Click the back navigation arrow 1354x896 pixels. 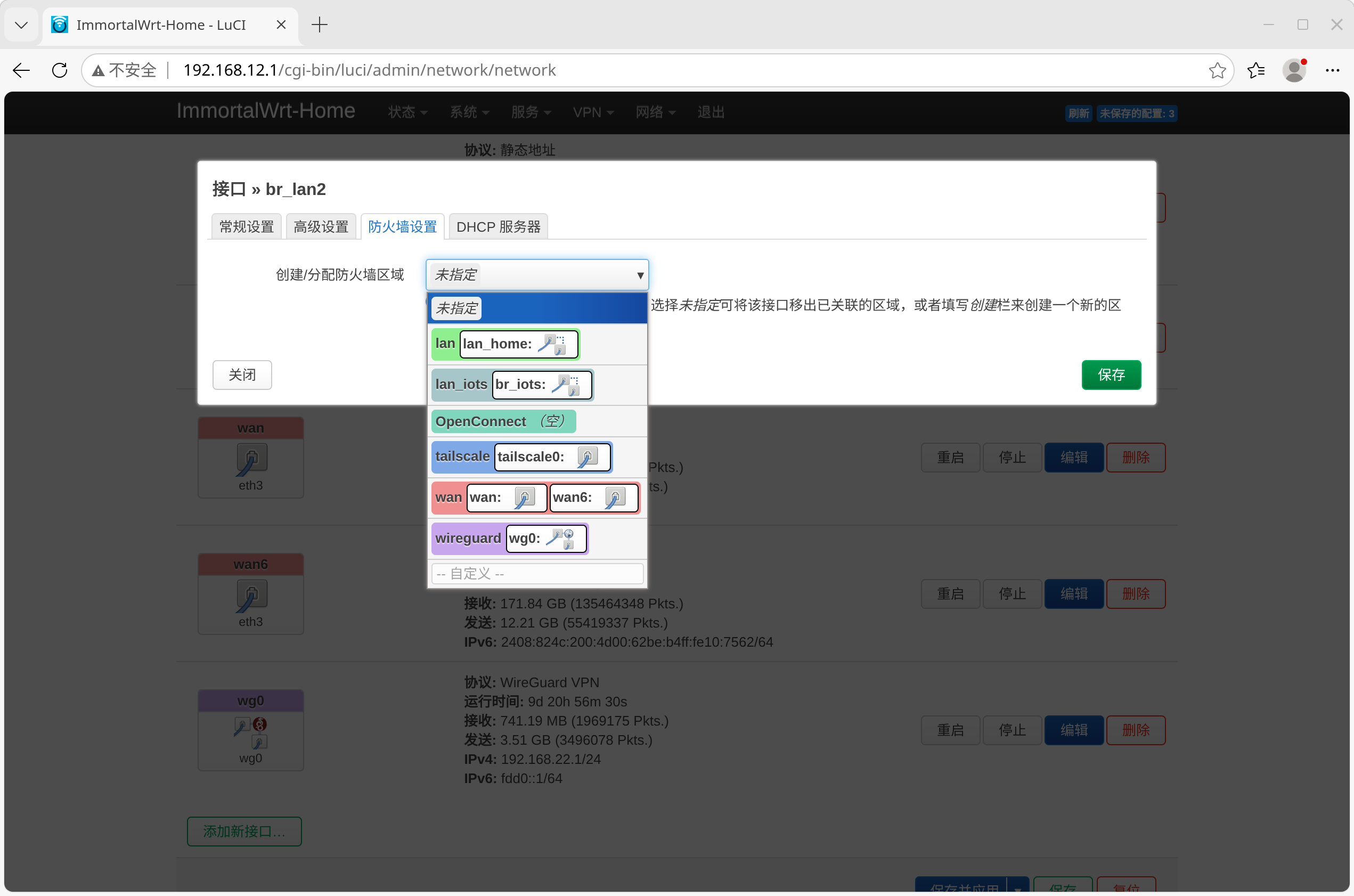click(21, 70)
